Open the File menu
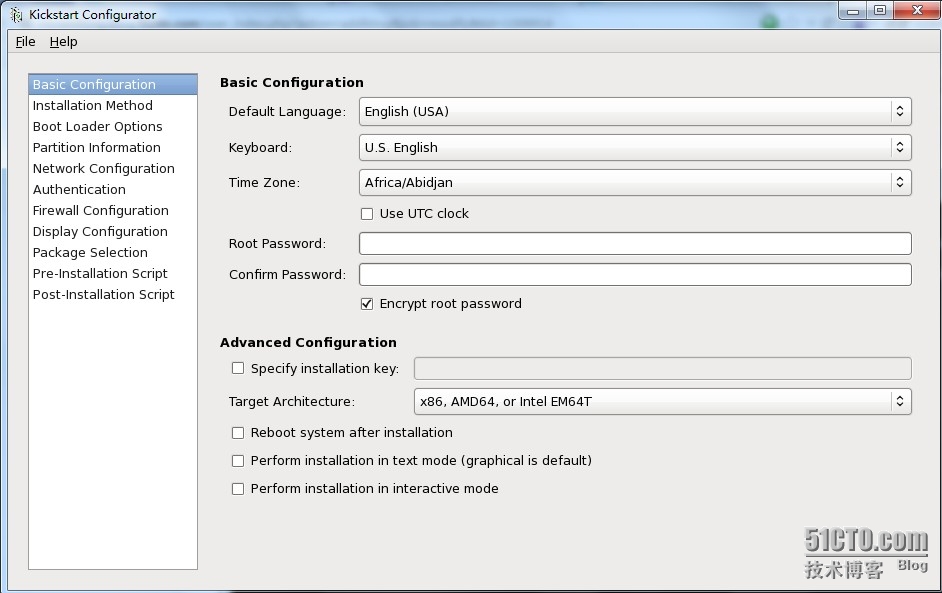 25,41
